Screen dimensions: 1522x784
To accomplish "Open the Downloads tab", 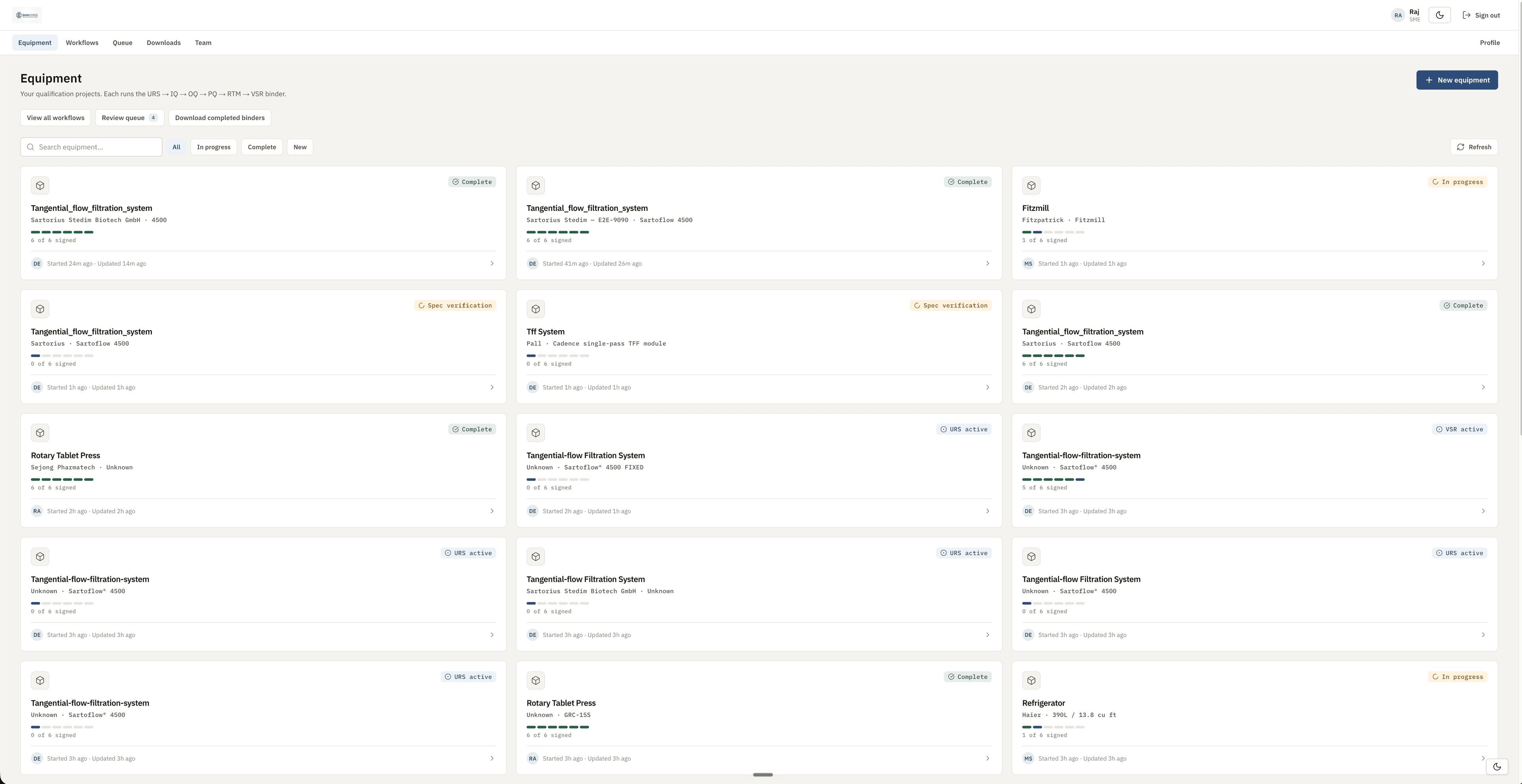I will pyautogui.click(x=164, y=42).
